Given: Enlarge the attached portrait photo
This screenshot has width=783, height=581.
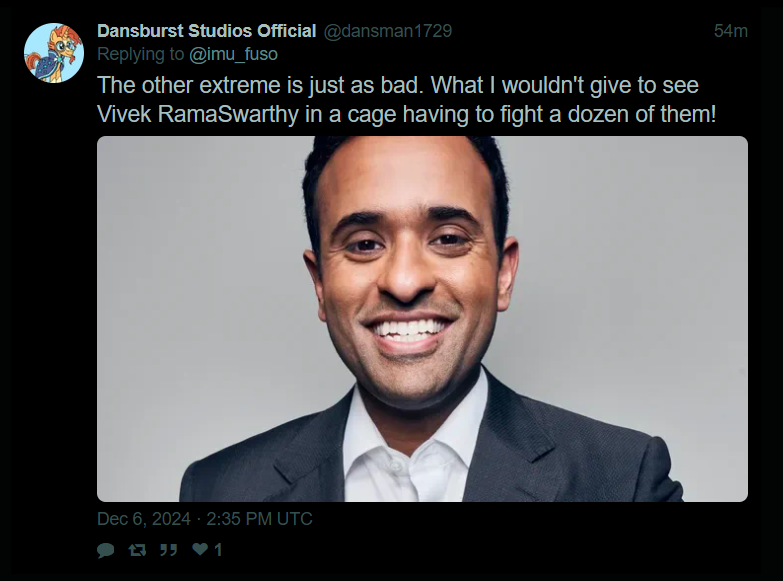Looking at the screenshot, I should coord(422,319).
